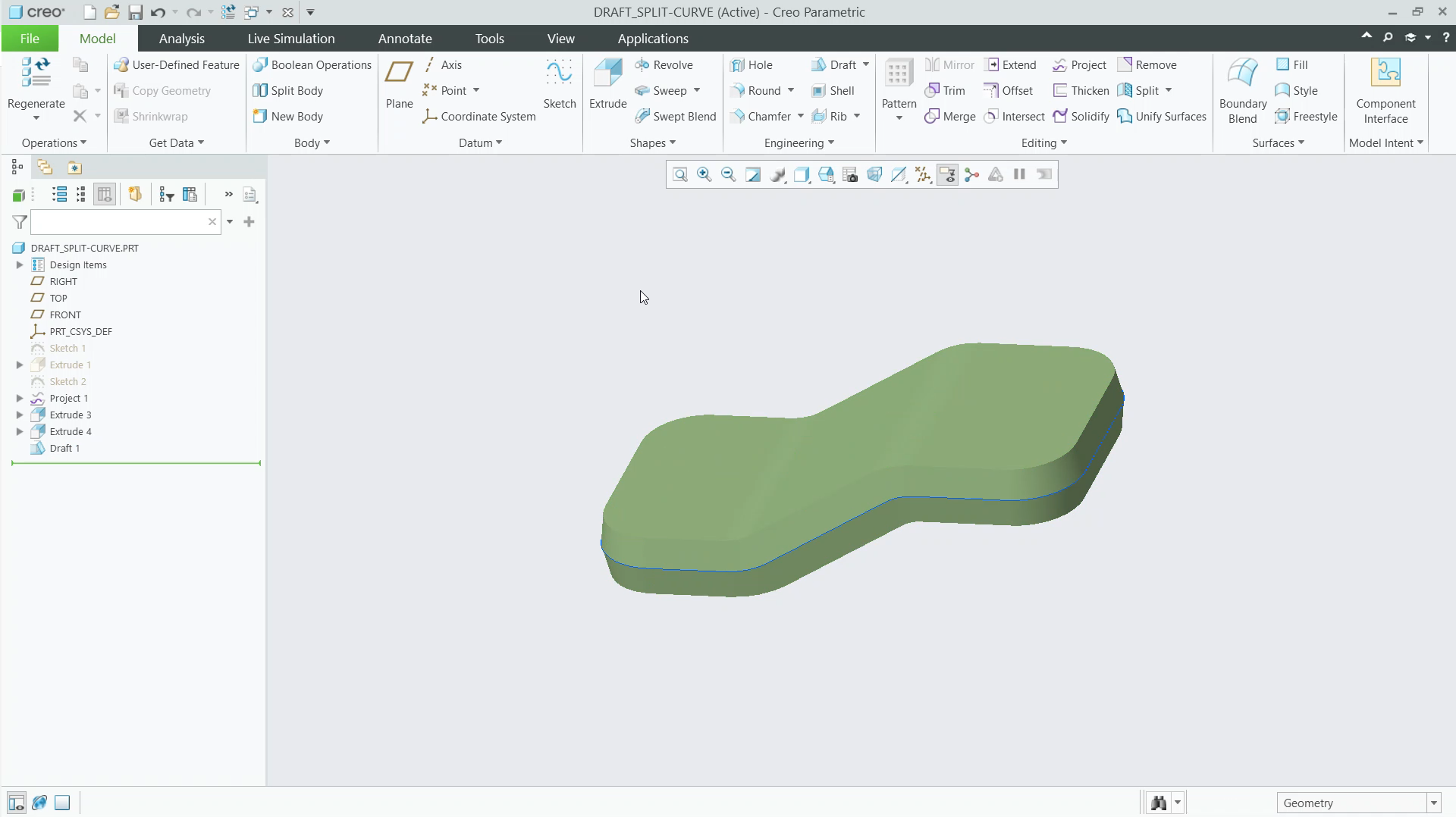Toggle perspective view in graphics toolbar
The image size is (1456, 817).
point(874,175)
